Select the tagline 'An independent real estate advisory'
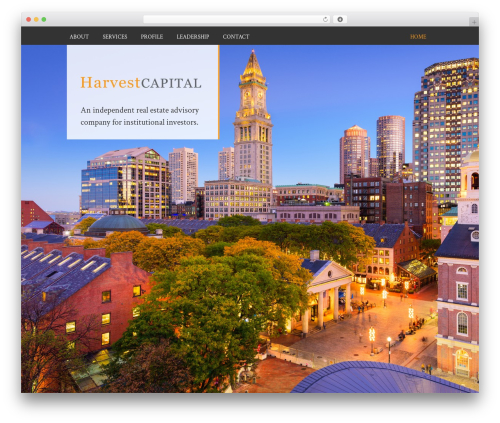This screenshot has height=423, width=500. point(140,110)
